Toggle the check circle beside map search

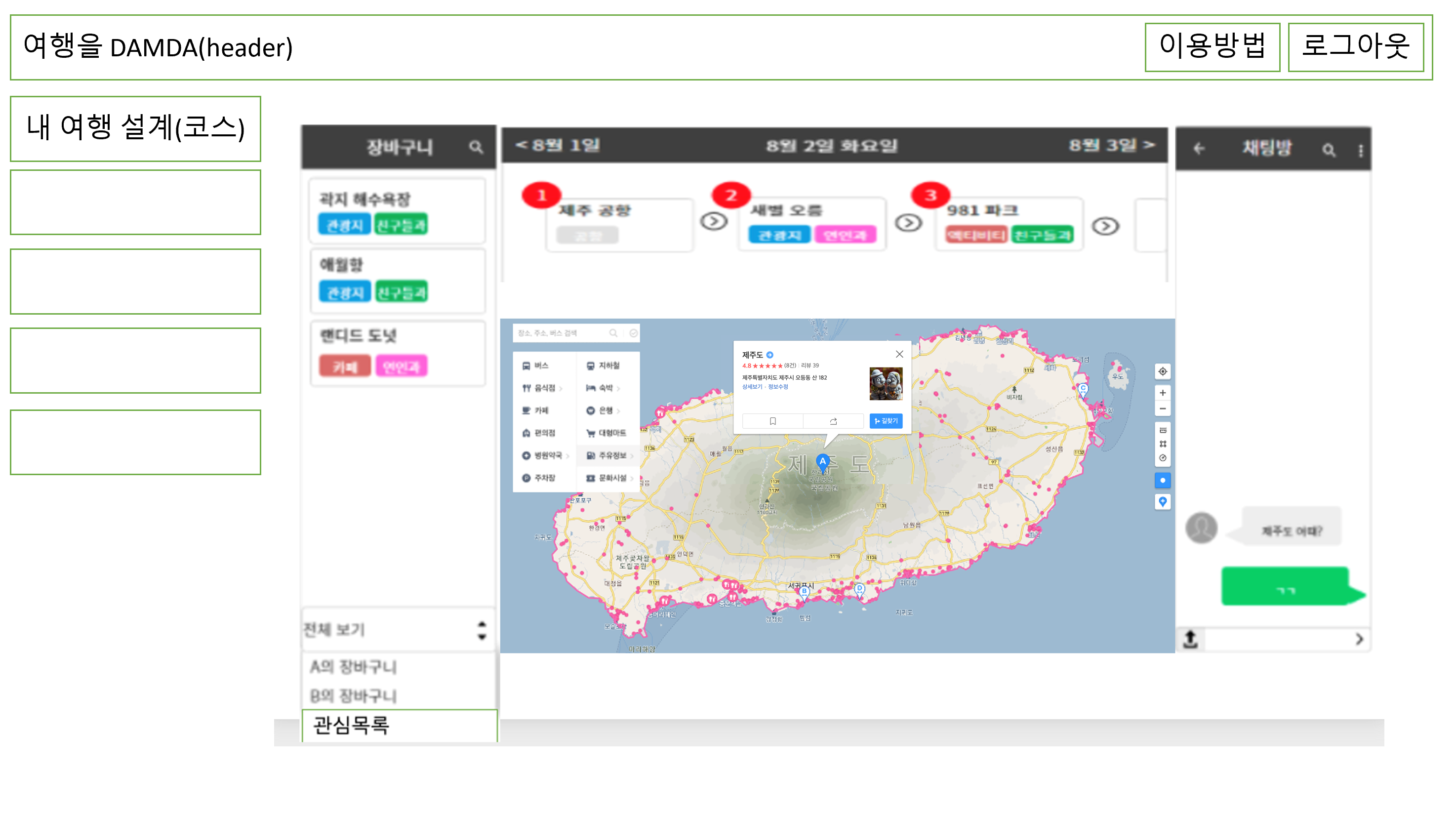pyautogui.click(x=634, y=333)
